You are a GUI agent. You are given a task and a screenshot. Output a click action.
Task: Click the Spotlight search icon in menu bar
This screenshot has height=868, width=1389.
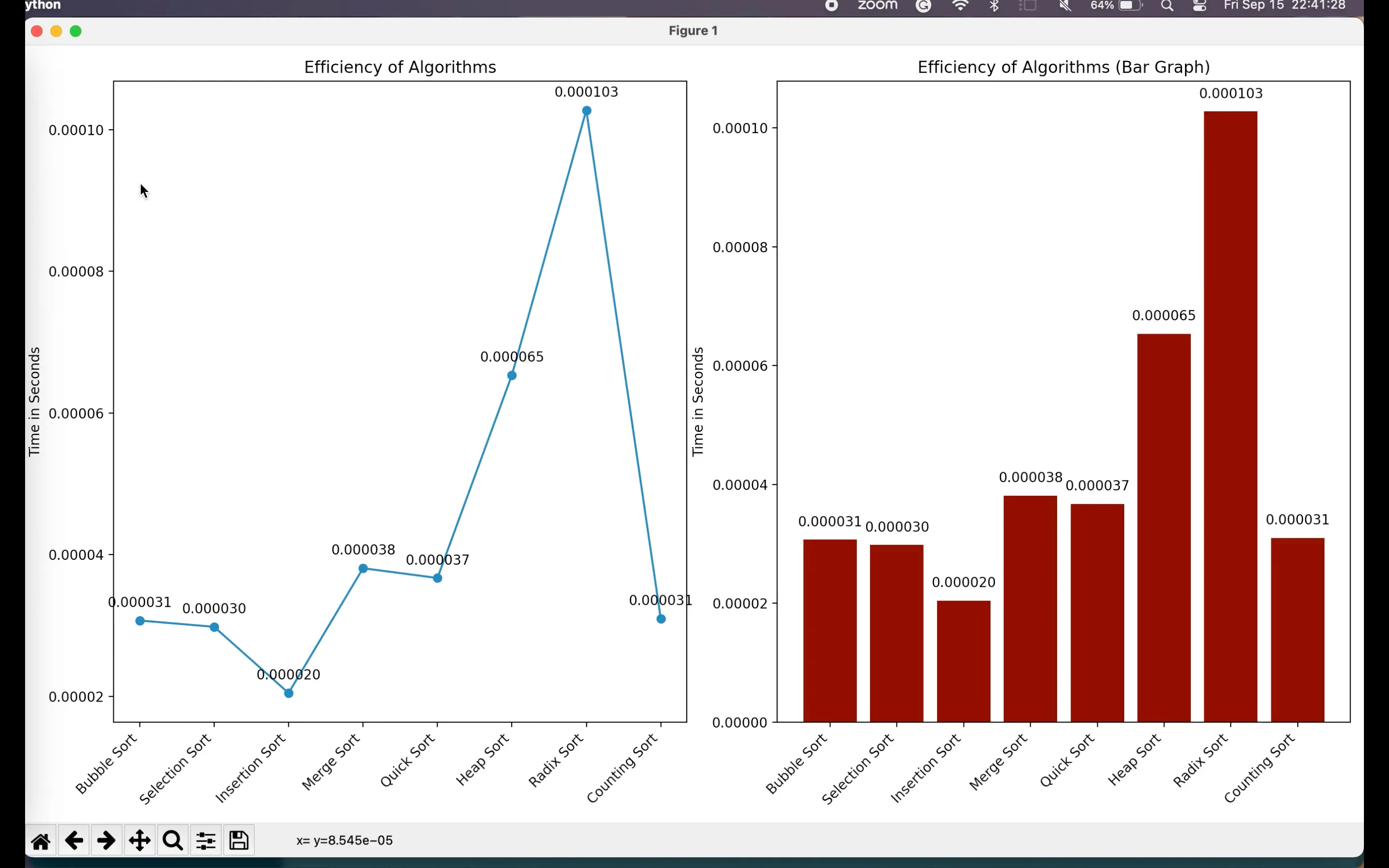1167,6
